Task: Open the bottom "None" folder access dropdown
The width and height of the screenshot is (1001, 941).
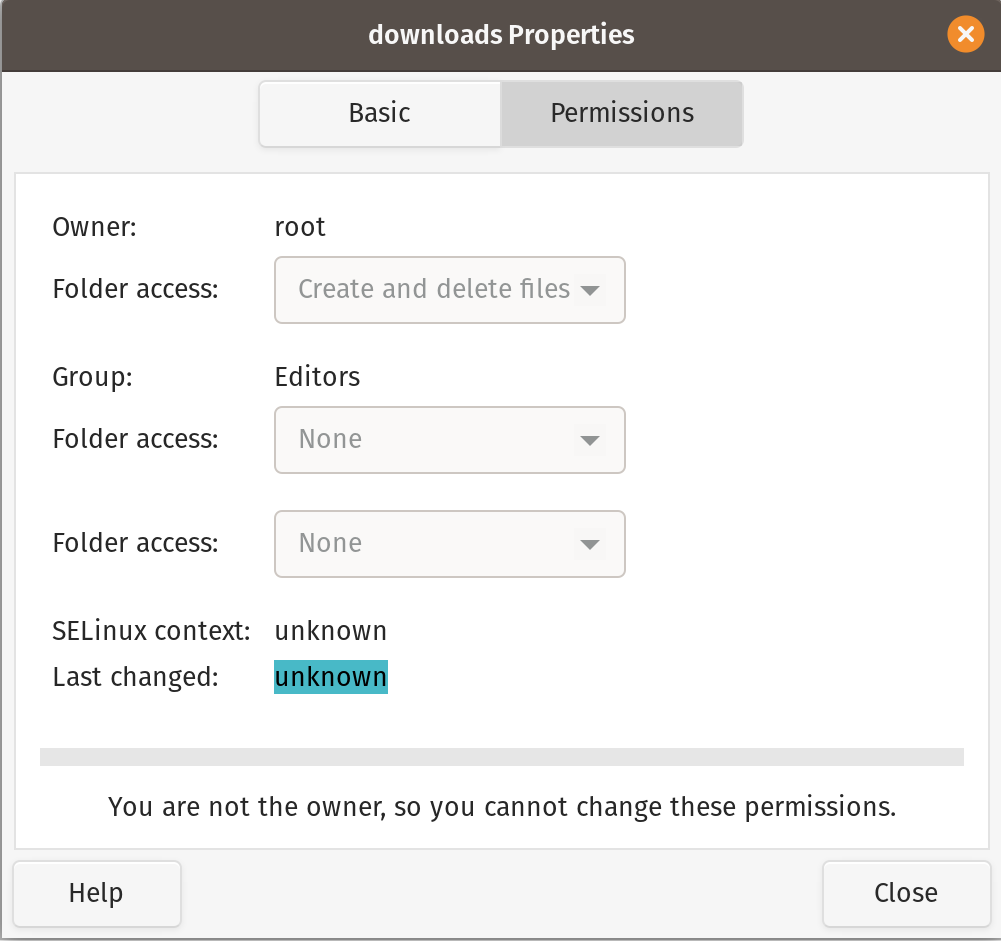Action: pyautogui.click(x=449, y=544)
